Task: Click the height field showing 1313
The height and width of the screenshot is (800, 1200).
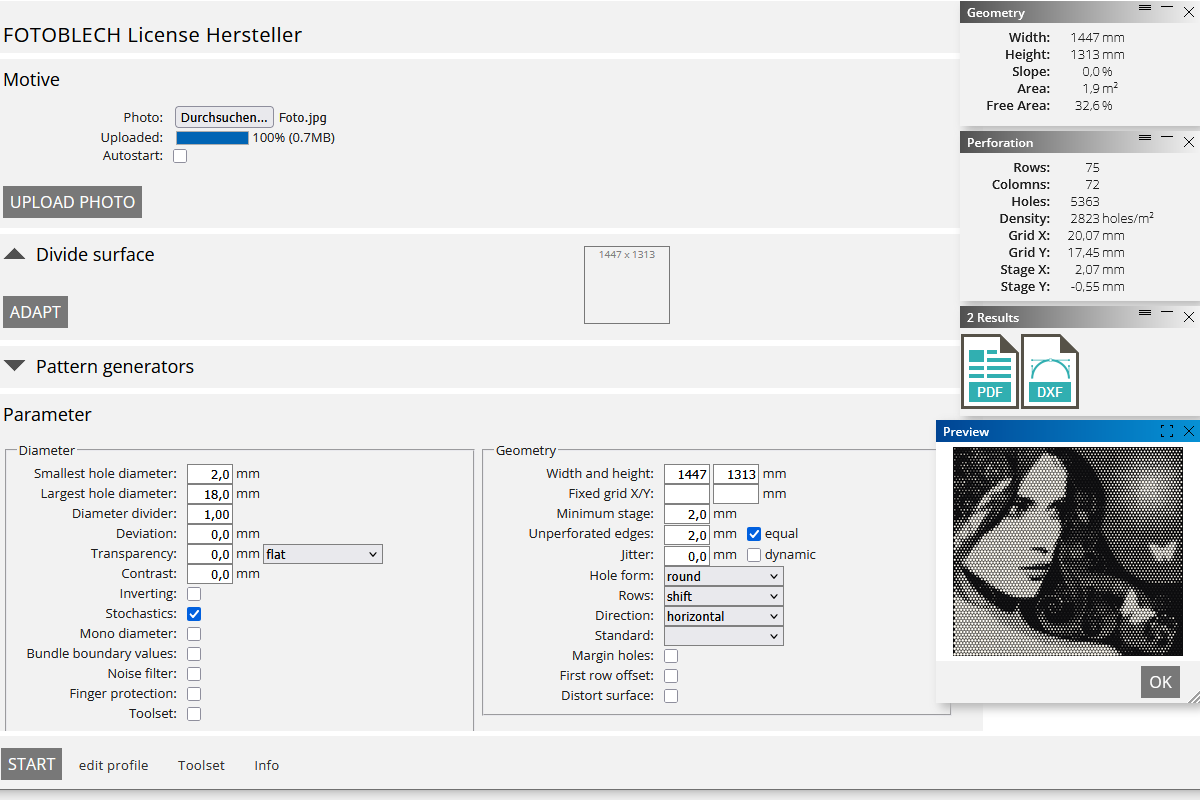Action: 736,474
